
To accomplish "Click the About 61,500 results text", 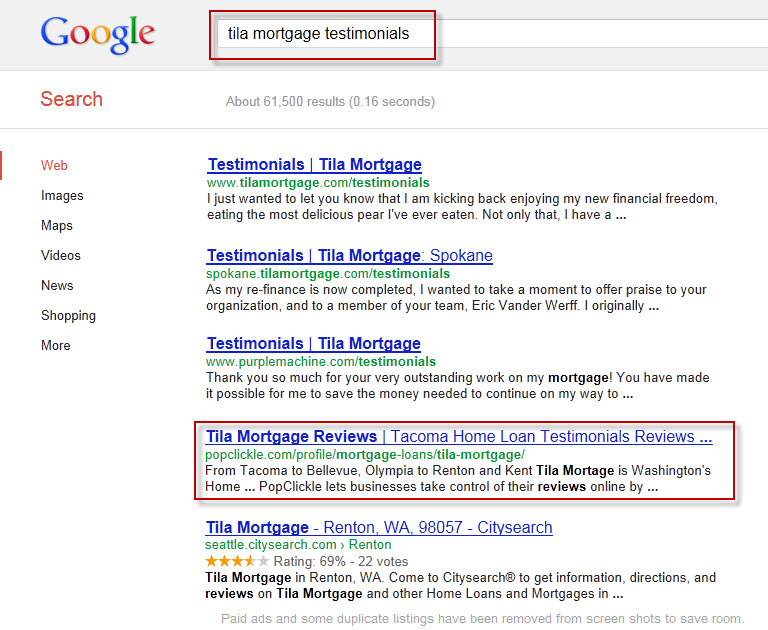I will [330, 101].
